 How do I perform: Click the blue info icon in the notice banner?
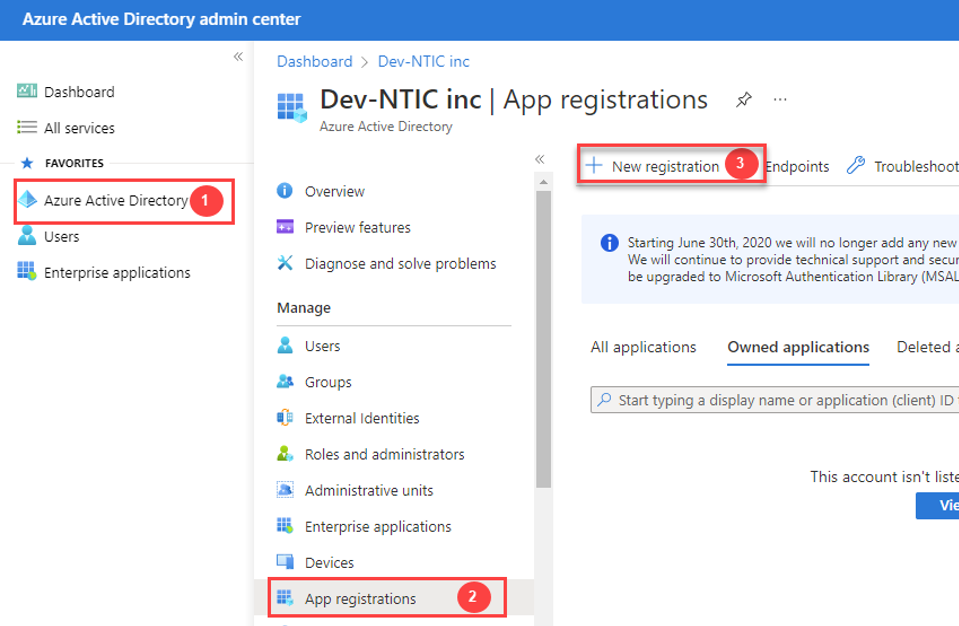coord(609,243)
